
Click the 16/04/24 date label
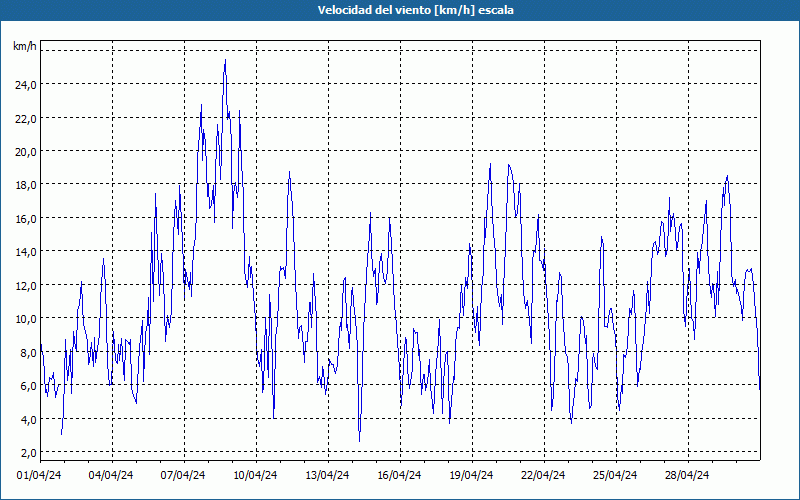(399, 475)
